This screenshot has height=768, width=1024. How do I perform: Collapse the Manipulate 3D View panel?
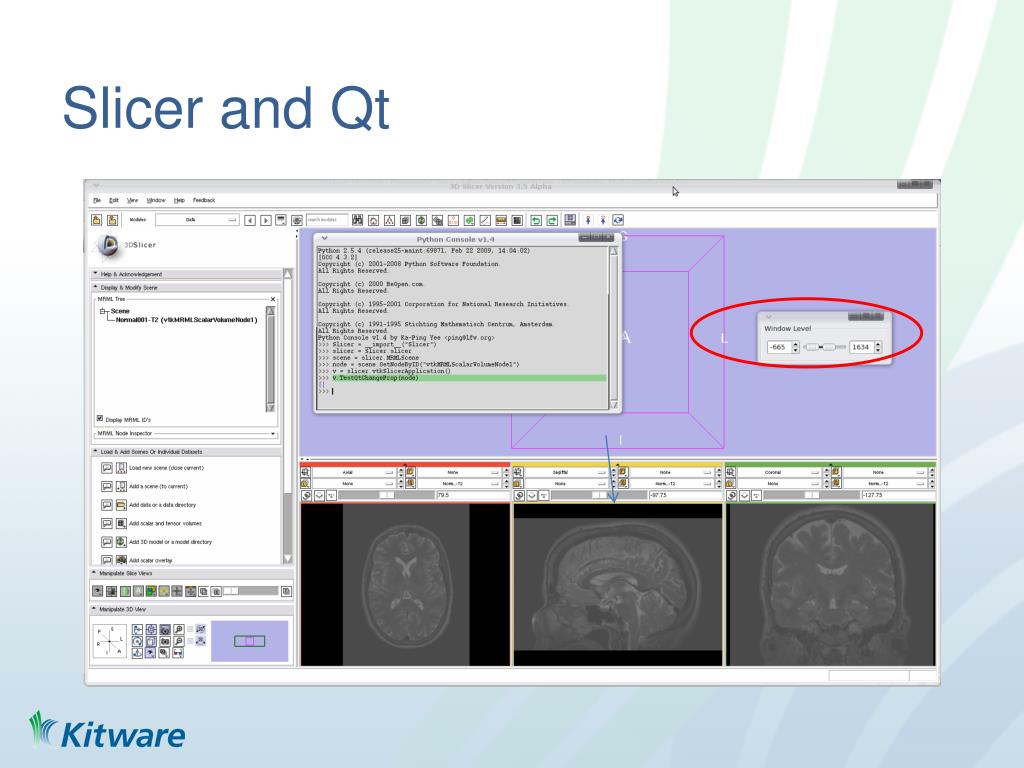[191, 609]
